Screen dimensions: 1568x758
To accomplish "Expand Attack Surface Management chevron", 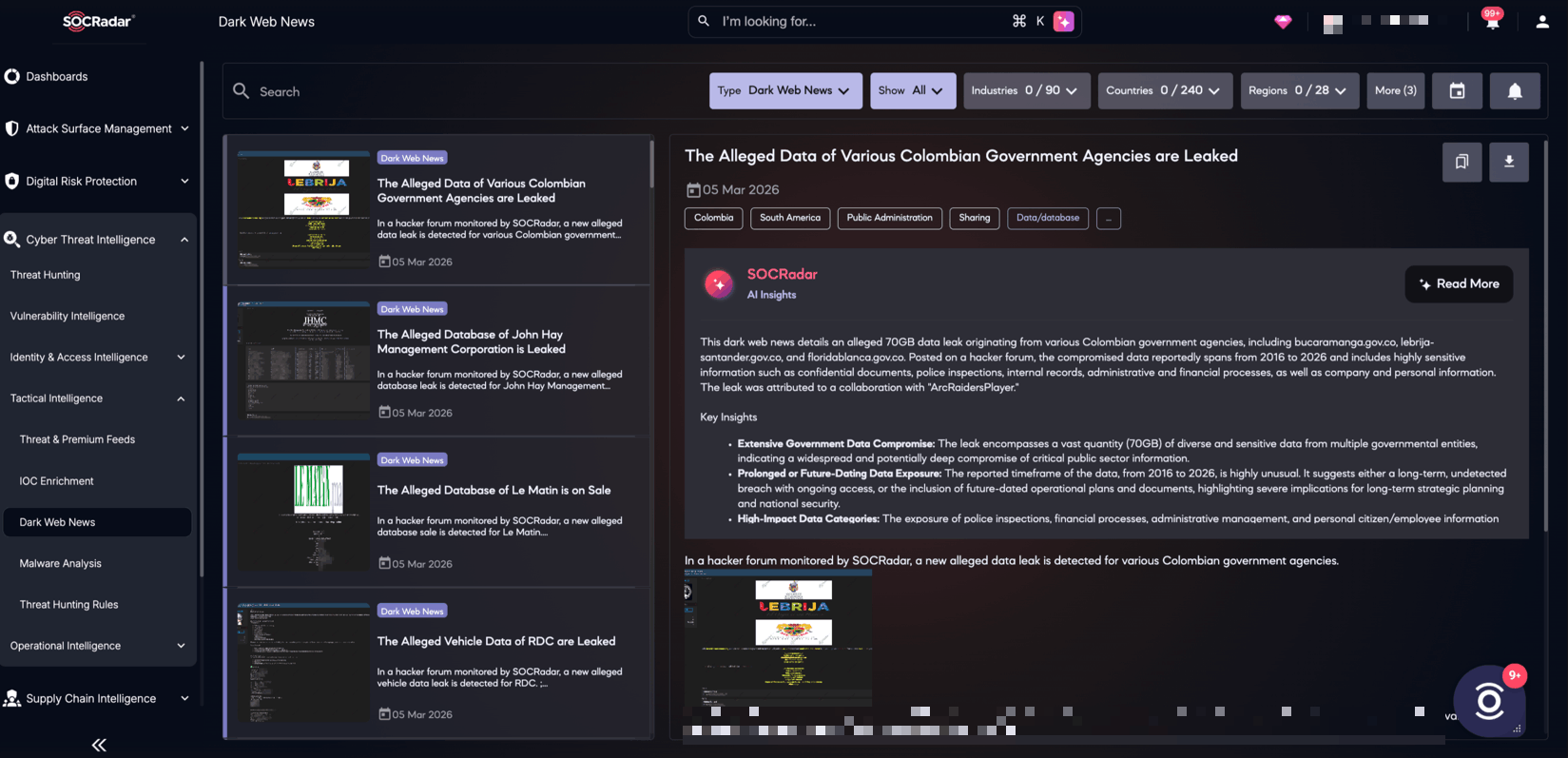I will pyautogui.click(x=184, y=128).
